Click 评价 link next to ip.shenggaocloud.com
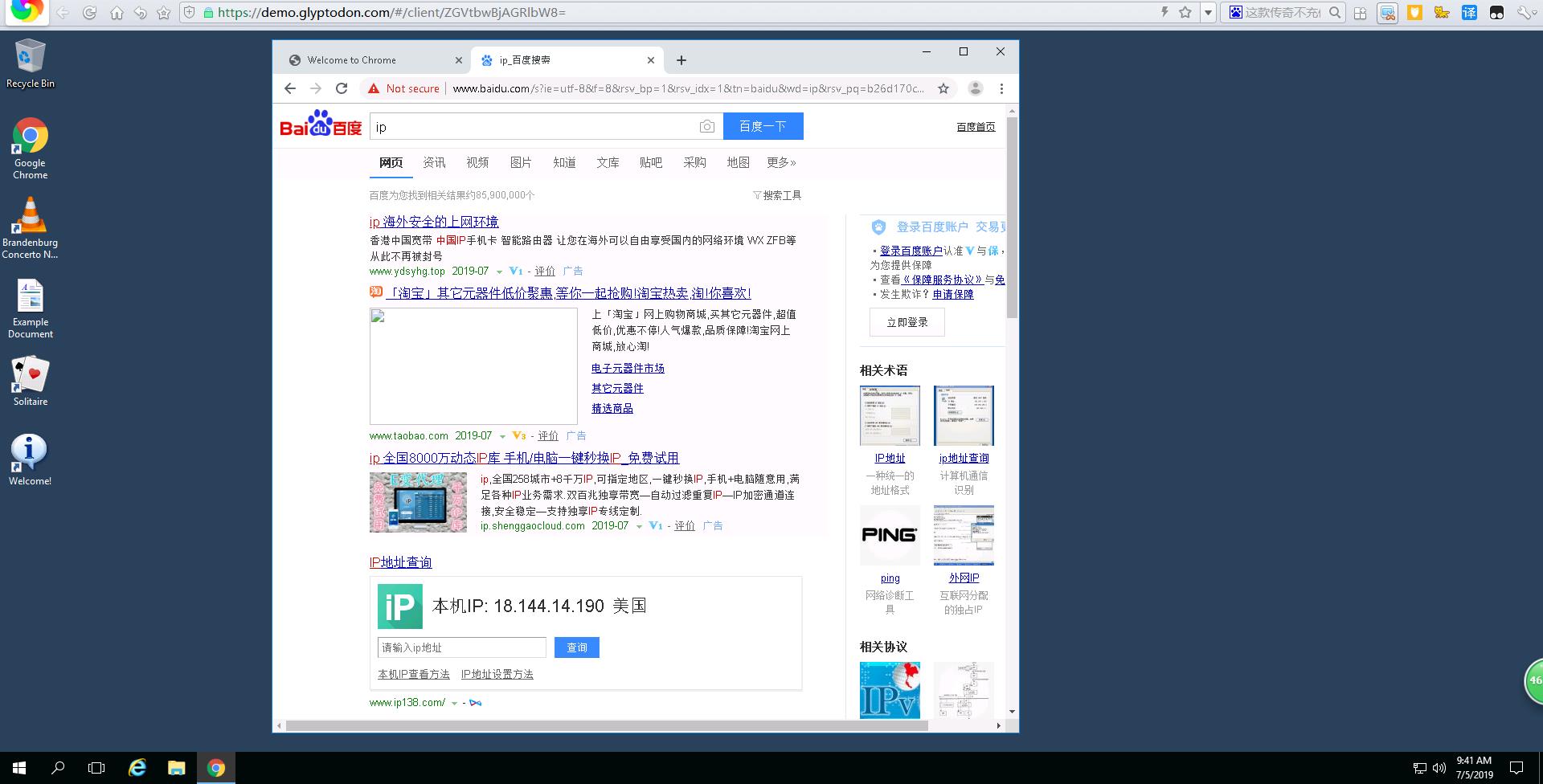The image size is (1543, 784). (x=685, y=526)
